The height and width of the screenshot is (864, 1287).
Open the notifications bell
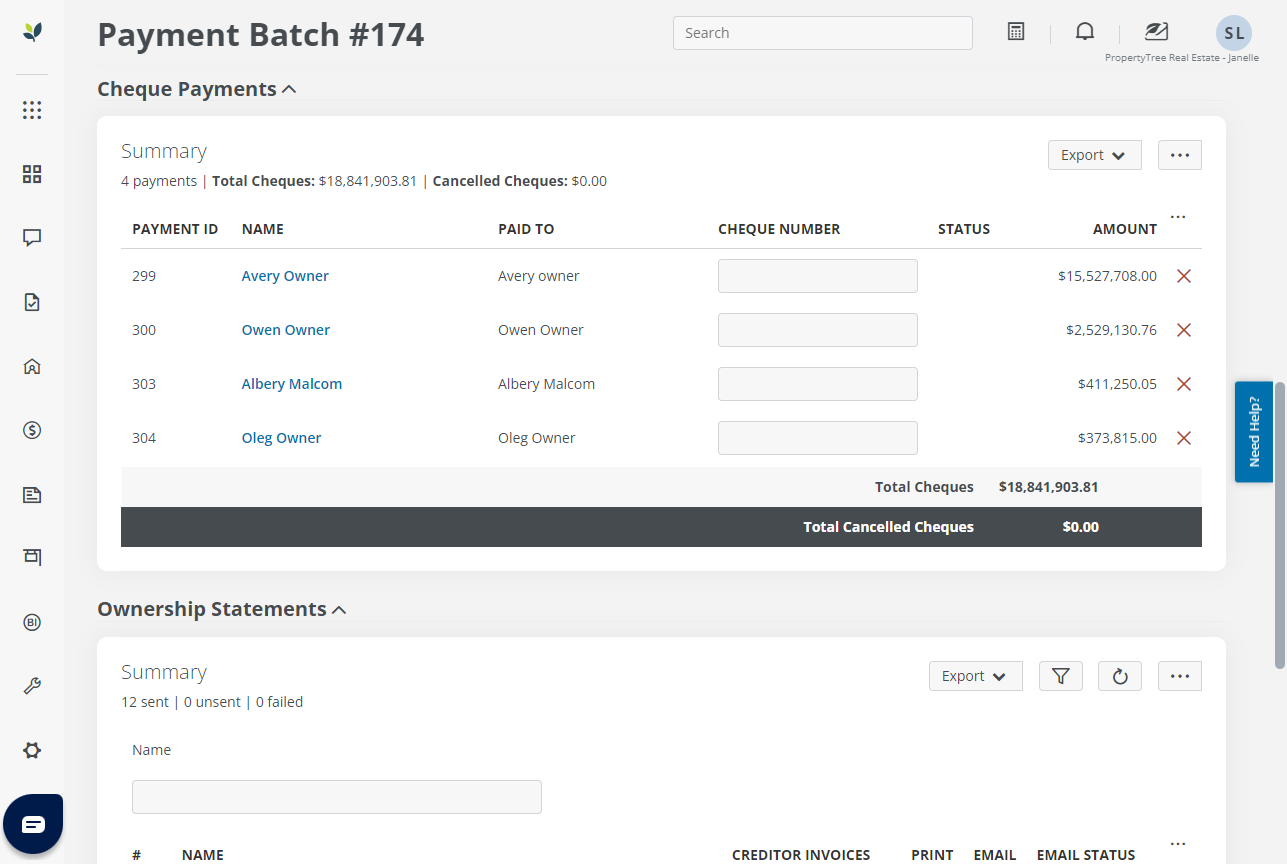click(1085, 32)
